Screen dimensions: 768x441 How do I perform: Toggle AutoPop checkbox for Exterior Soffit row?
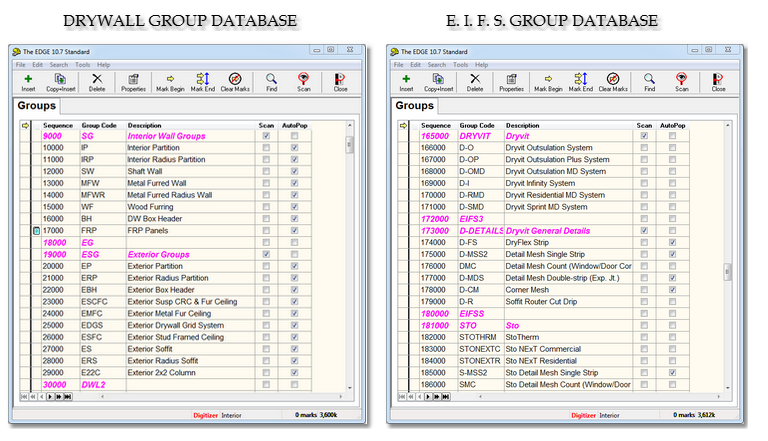294,349
